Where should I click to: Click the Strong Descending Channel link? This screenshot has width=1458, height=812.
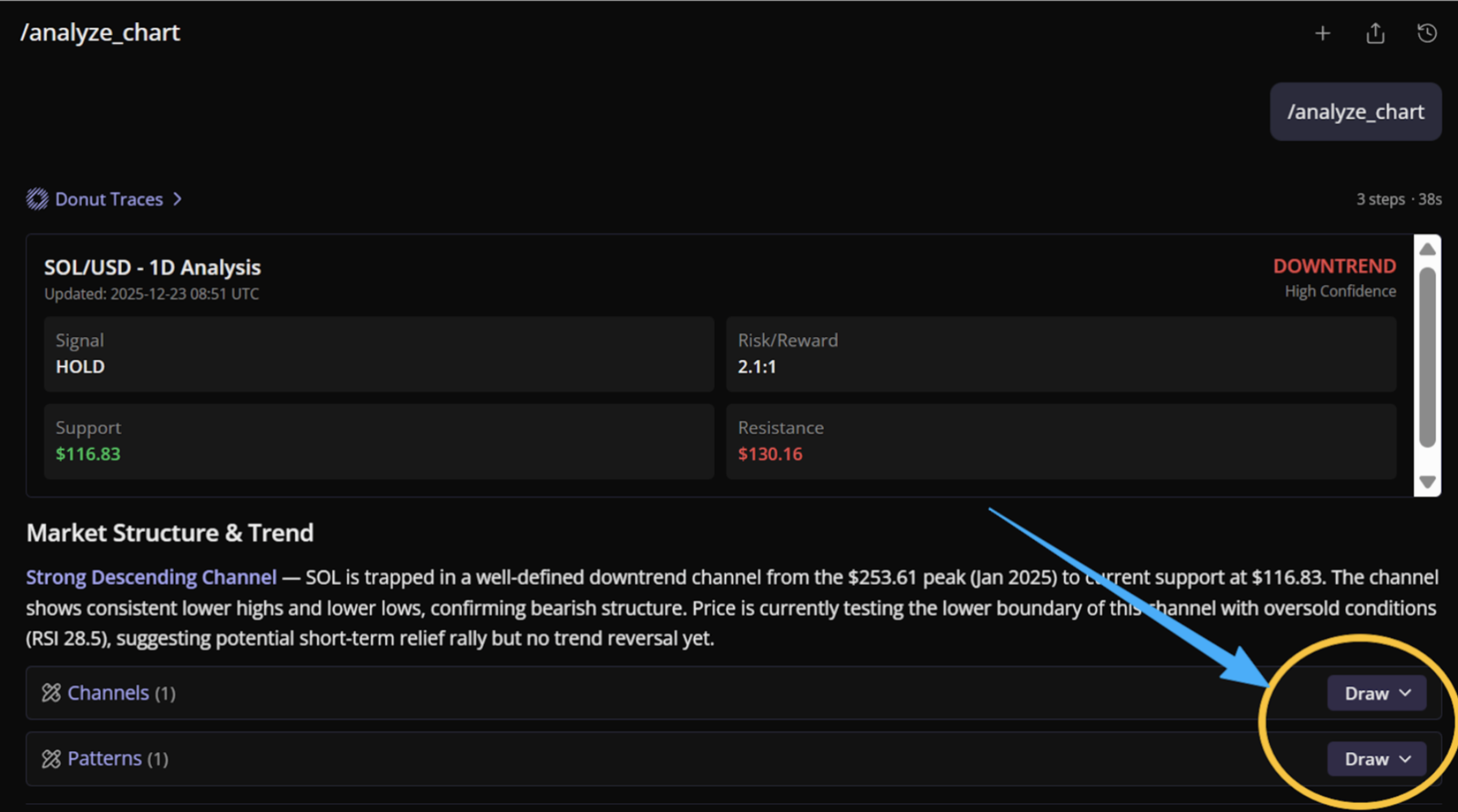point(151,578)
